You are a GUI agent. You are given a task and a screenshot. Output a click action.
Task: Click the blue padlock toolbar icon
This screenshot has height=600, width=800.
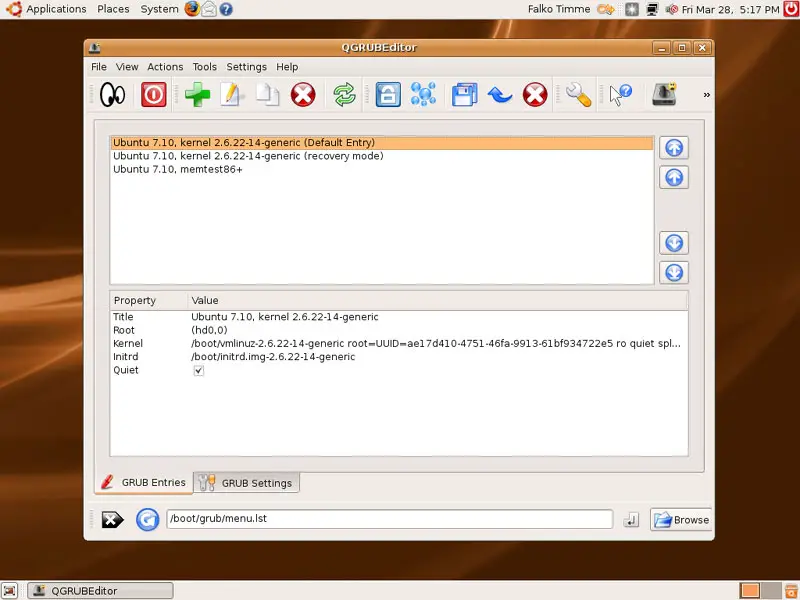388,95
